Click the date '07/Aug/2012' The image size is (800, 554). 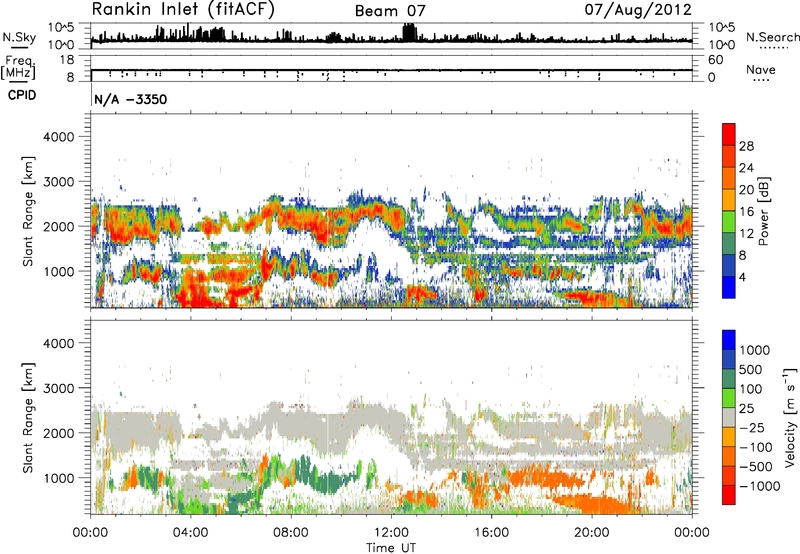[638, 9]
